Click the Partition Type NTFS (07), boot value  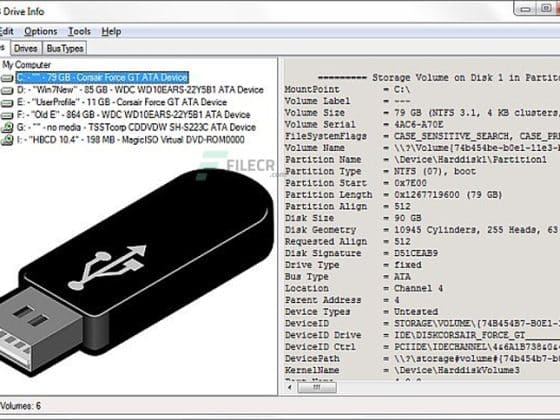[435, 171]
